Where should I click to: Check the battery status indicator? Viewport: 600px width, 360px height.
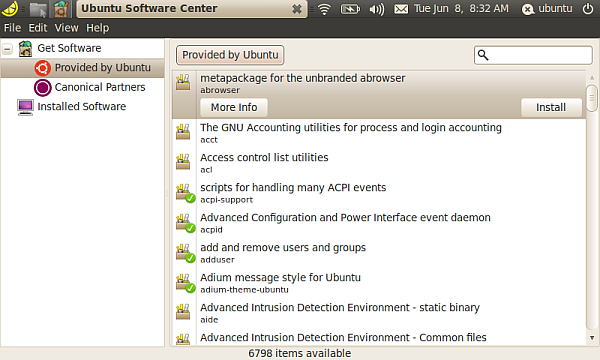click(350, 9)
